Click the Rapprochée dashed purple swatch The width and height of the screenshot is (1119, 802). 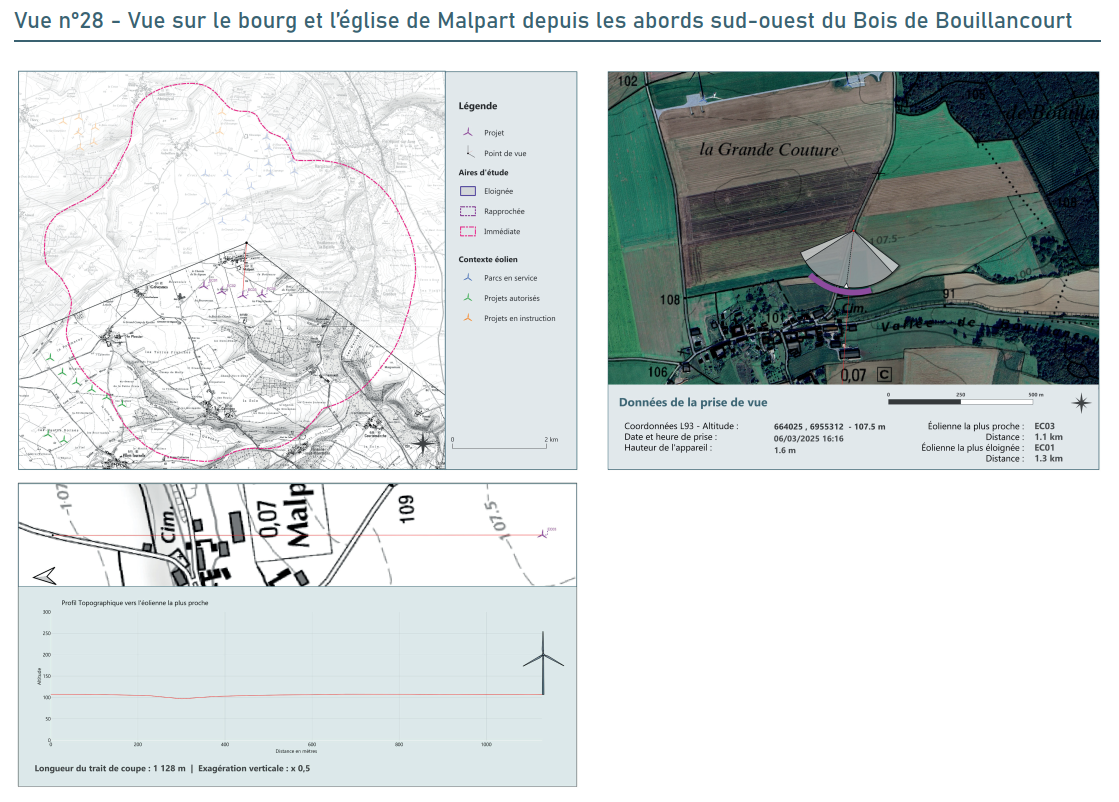pyautogui.click(x=467, y=211)
